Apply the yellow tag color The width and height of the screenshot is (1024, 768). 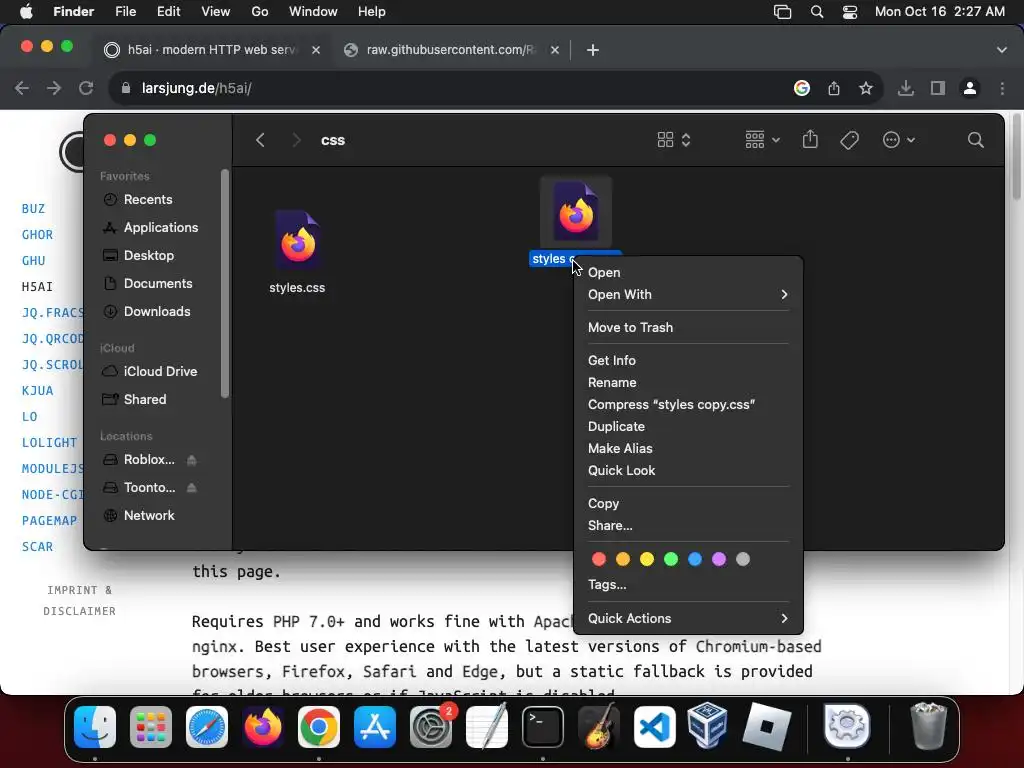coord(647,559)
